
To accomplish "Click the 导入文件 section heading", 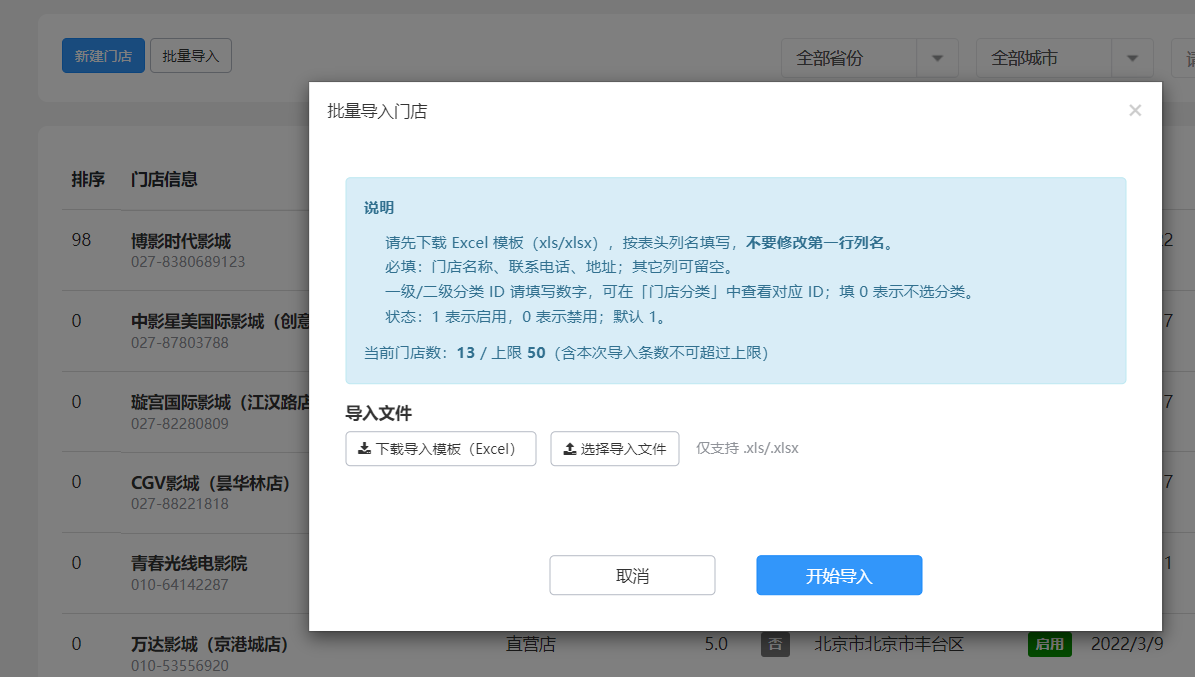I will click(x=379, y=413).
